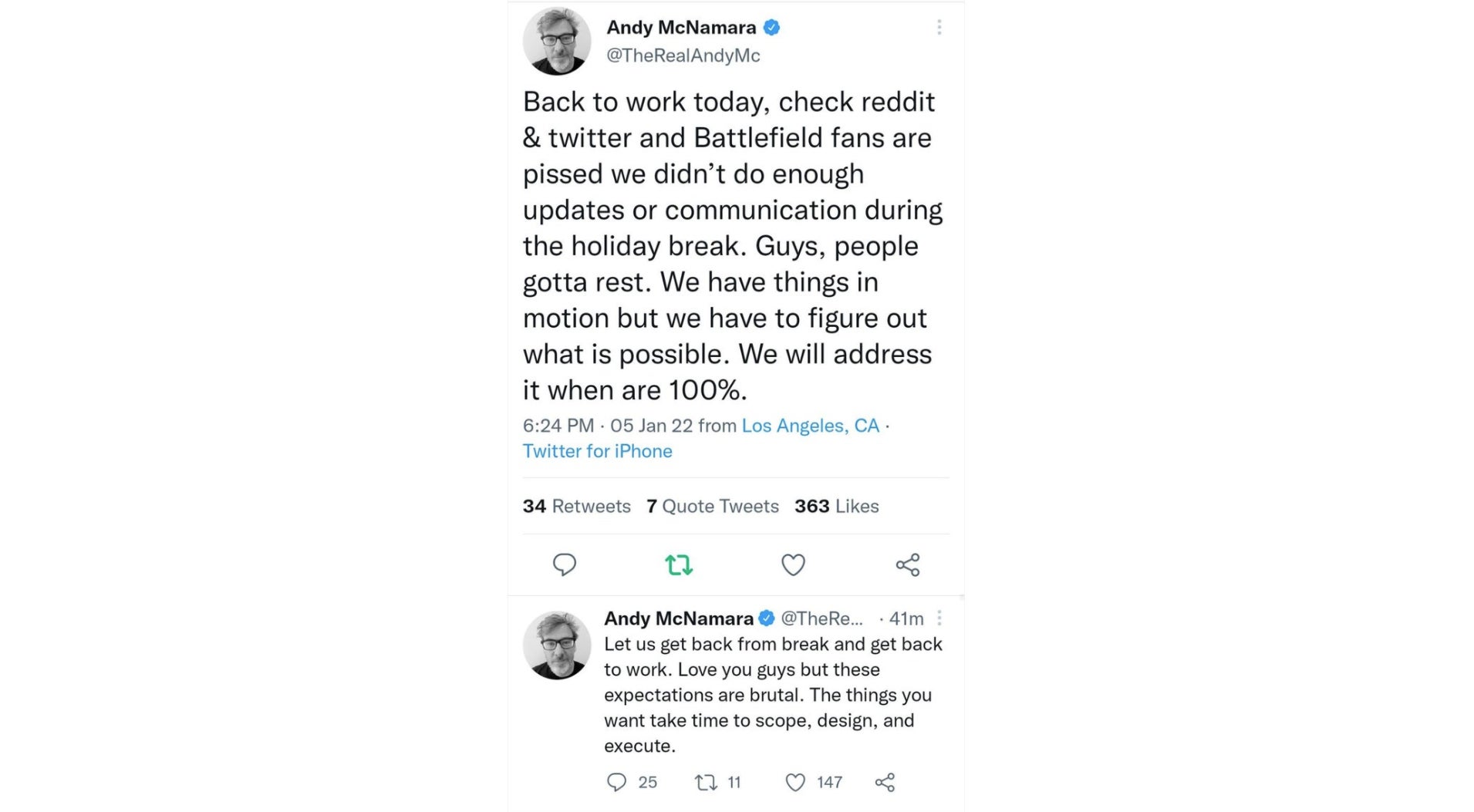
Task: View the 34 Retweets list
Action: click(x=576, y=506)
